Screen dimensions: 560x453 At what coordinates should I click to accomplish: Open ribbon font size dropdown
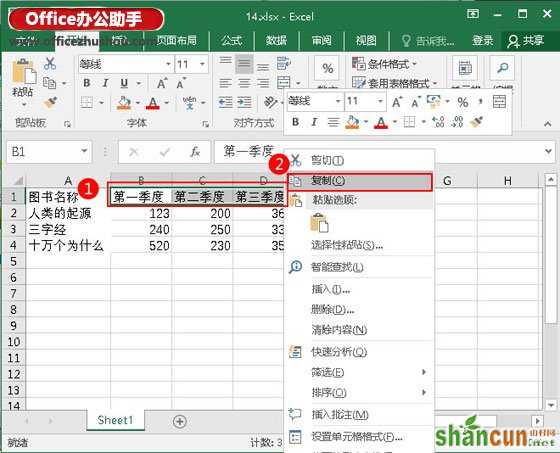tap(202, 64)
